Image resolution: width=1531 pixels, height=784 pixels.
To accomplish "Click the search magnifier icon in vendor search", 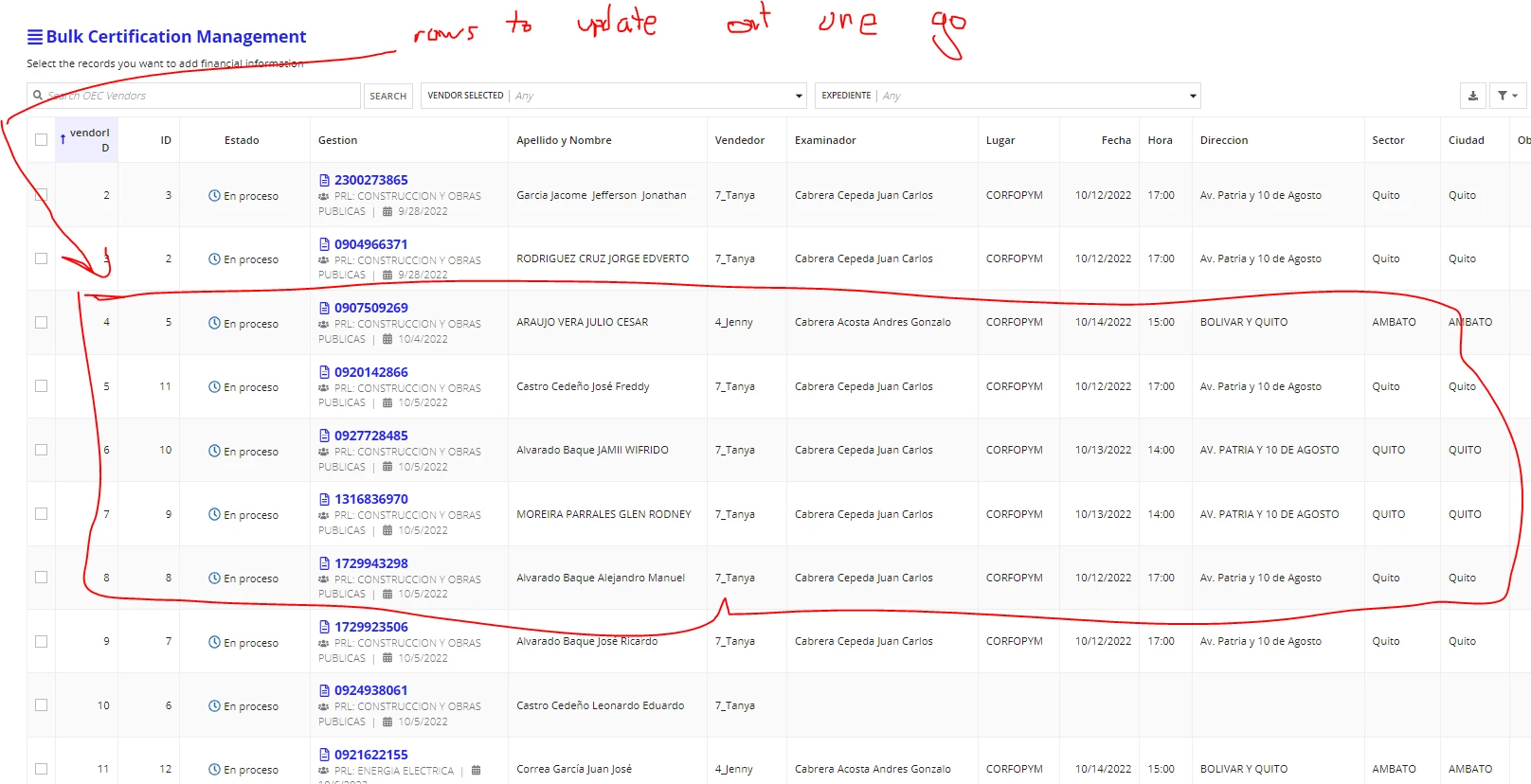I will [38, 96].
